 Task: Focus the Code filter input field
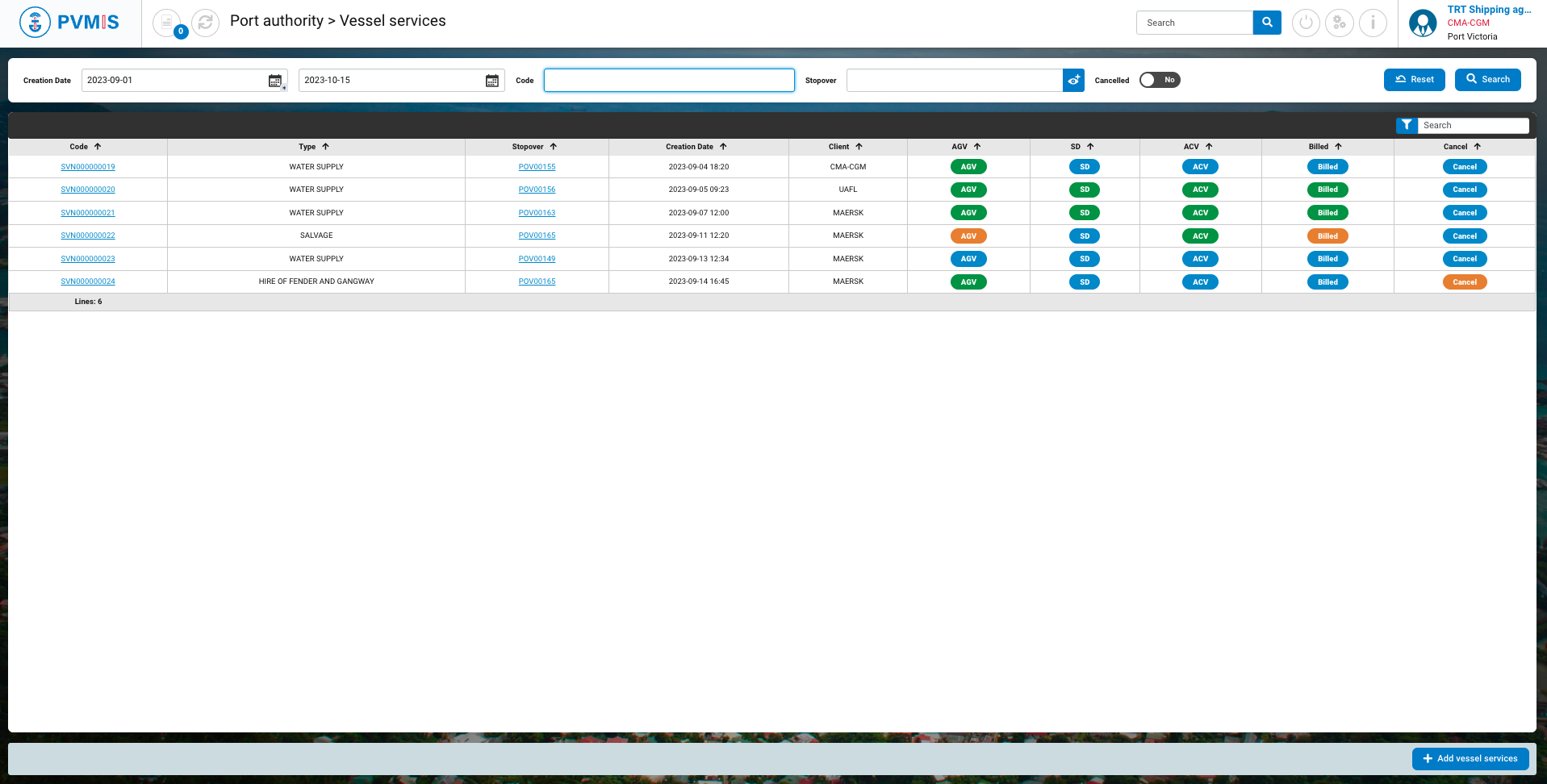tap(668, 80)
